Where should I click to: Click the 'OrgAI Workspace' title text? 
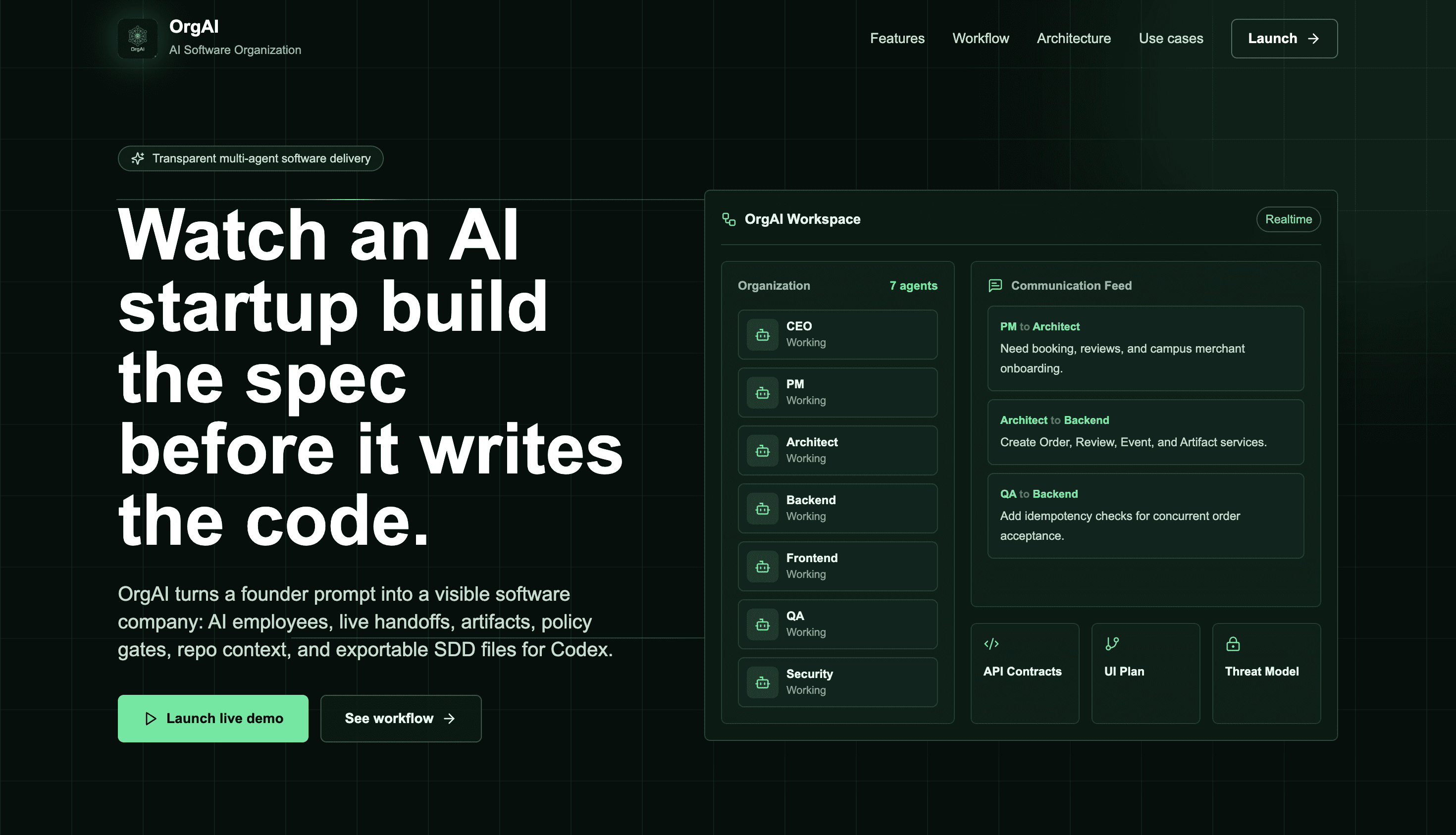click(802, 219)
